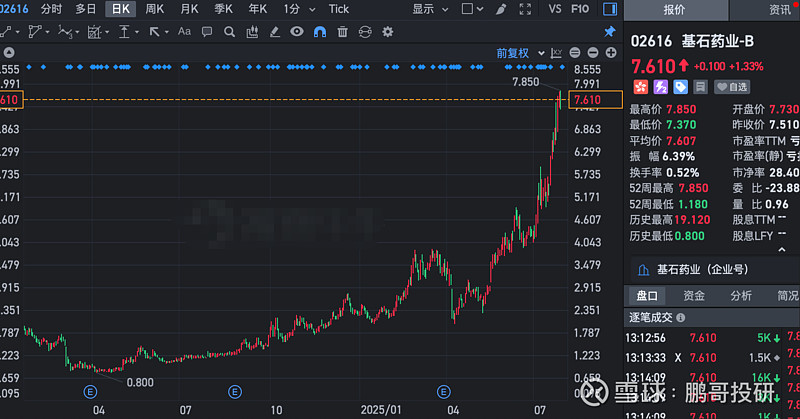Switch to Tick chart view

339,9
